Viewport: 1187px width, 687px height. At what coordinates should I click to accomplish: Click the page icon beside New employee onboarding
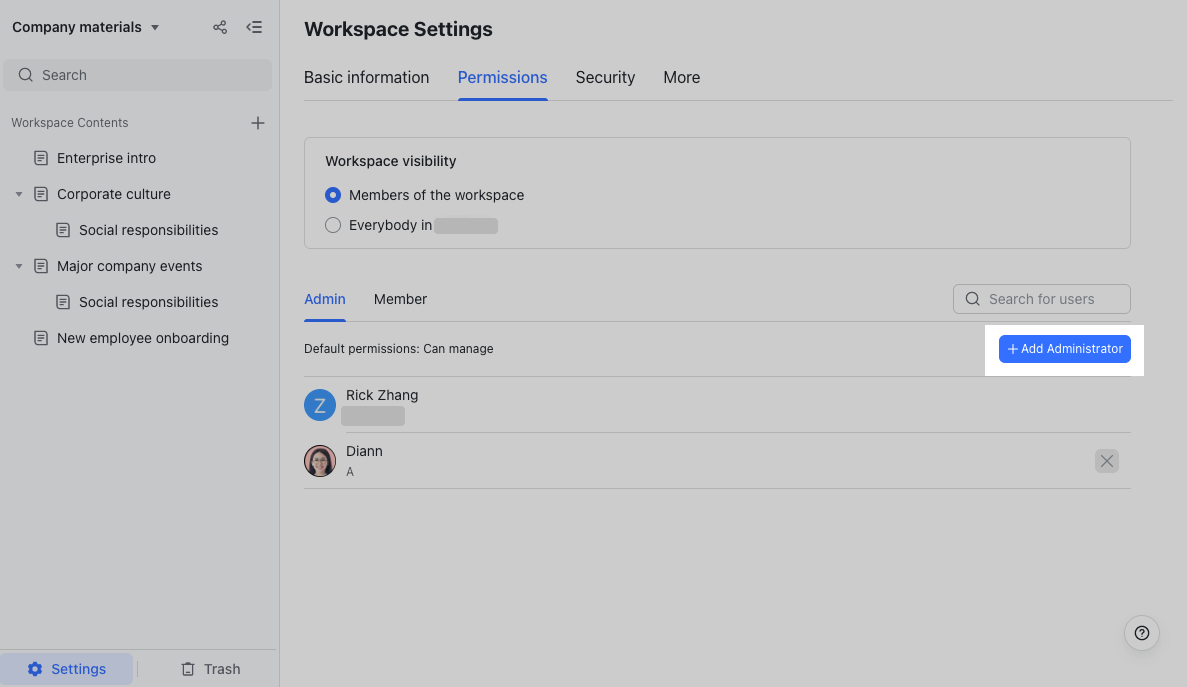(40, 338)
